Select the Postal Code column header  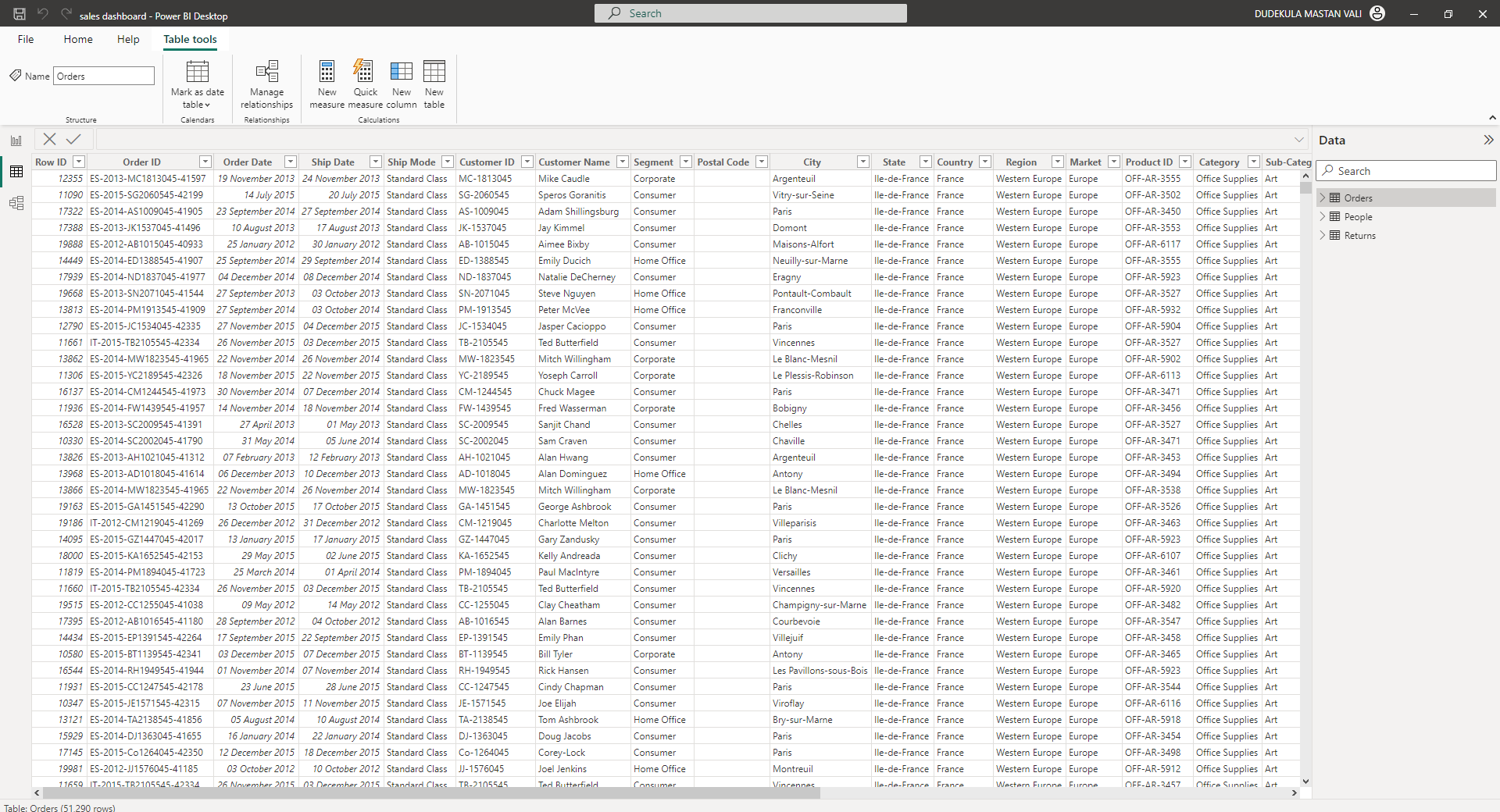pyautogui.click(x=723, y=162)
